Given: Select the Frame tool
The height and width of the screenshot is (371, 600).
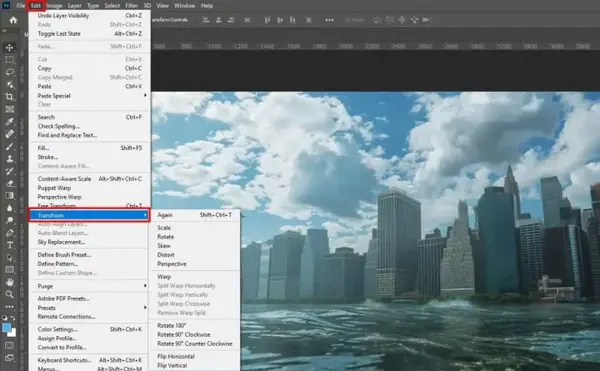Looking at the screenshot, I should point(10,109).
